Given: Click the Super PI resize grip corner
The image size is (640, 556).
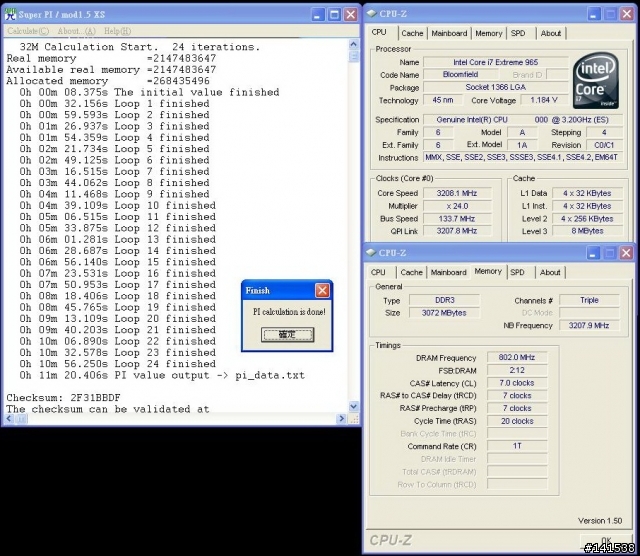Looking at the screenshot, I should [x=354, y=418].
